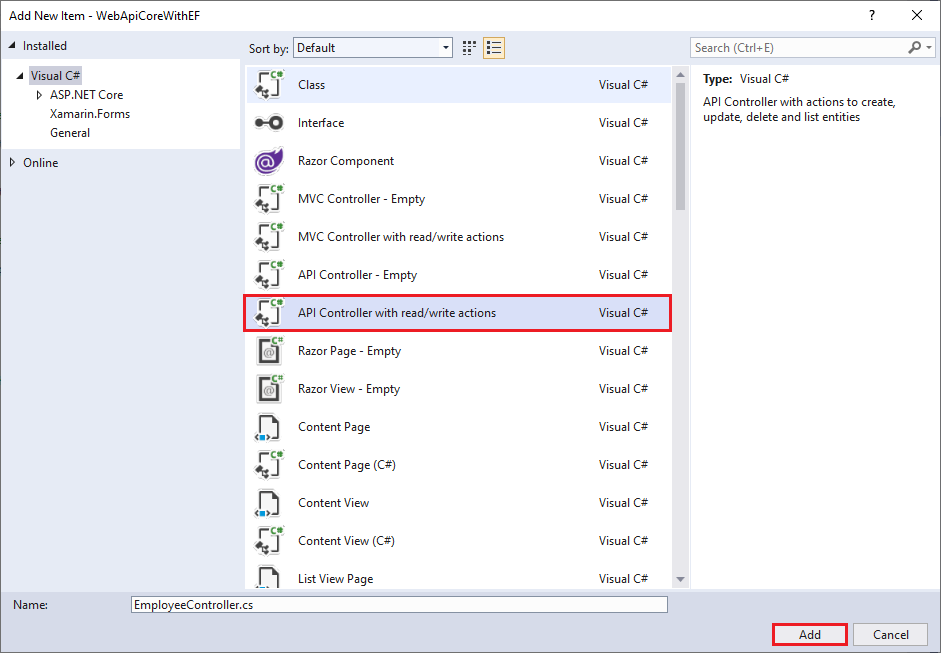
Task: Click the 'Interface' template name
Action: click(321, 123)
